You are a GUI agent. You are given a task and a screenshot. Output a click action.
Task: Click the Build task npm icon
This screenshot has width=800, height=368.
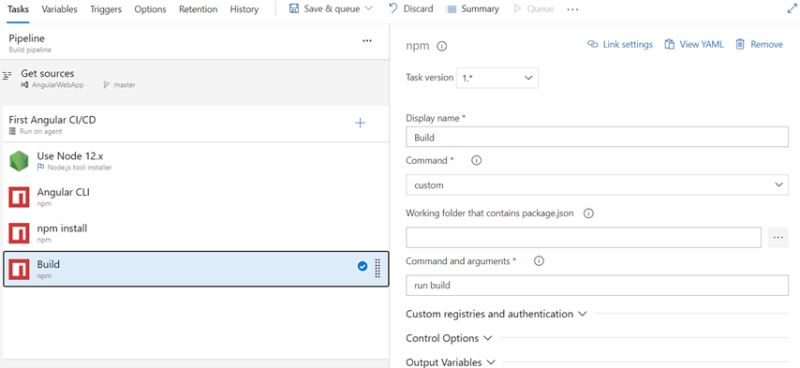pos(19,269)
